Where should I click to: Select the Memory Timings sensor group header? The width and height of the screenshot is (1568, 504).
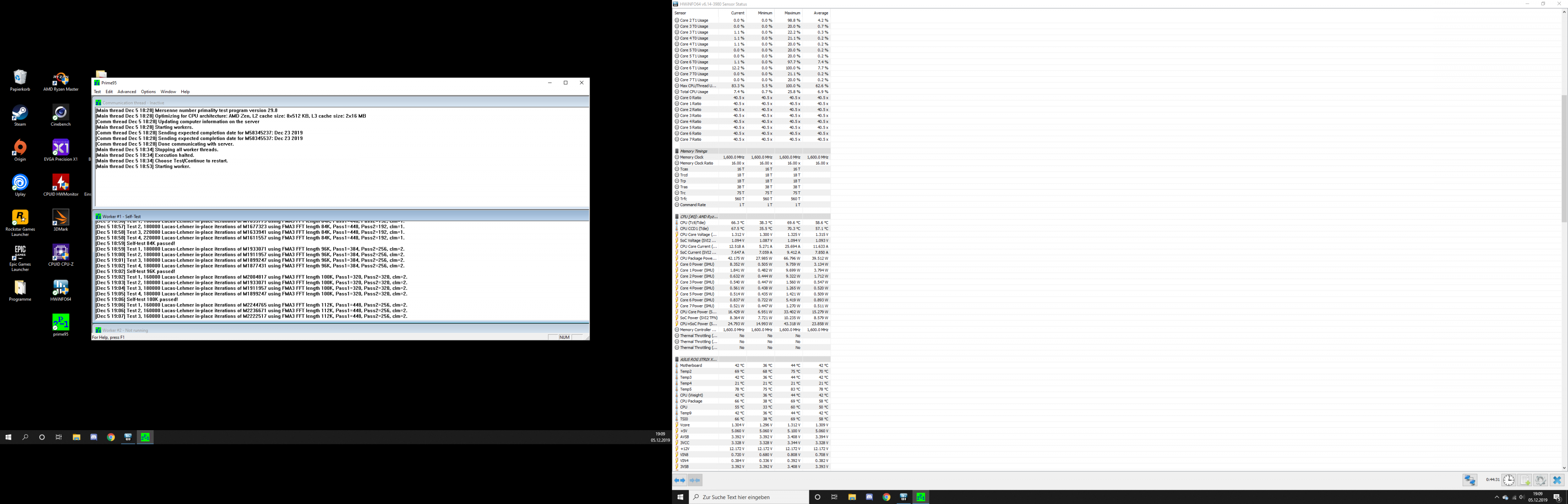693,151
